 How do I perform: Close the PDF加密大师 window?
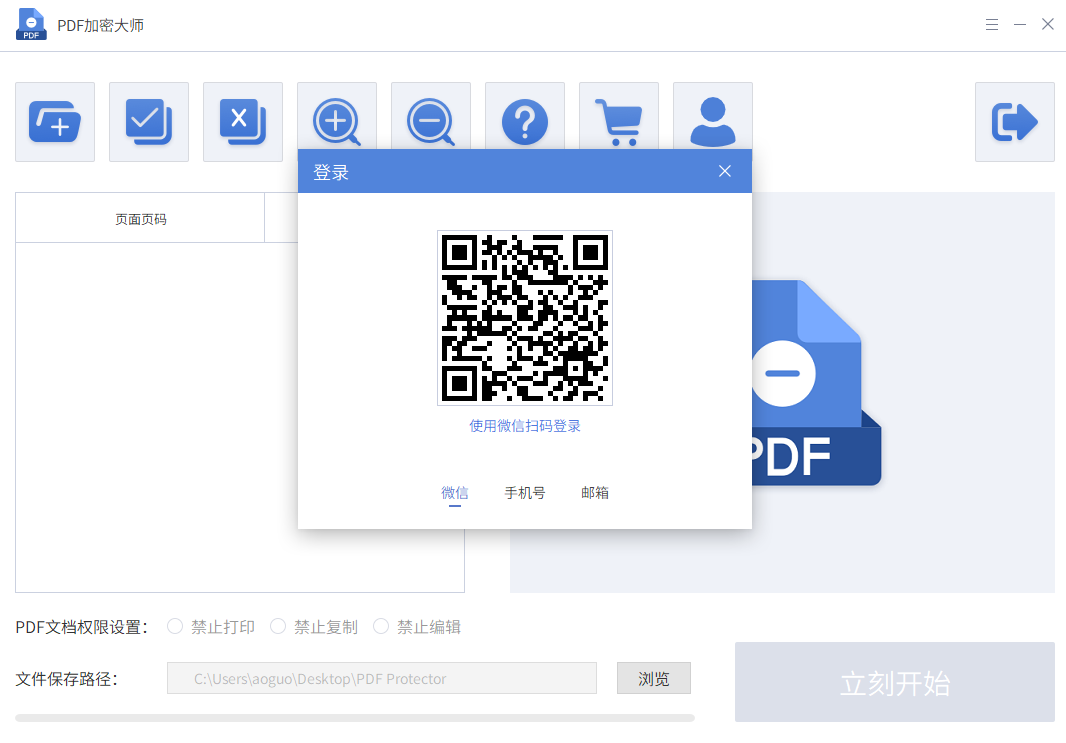1048,24
